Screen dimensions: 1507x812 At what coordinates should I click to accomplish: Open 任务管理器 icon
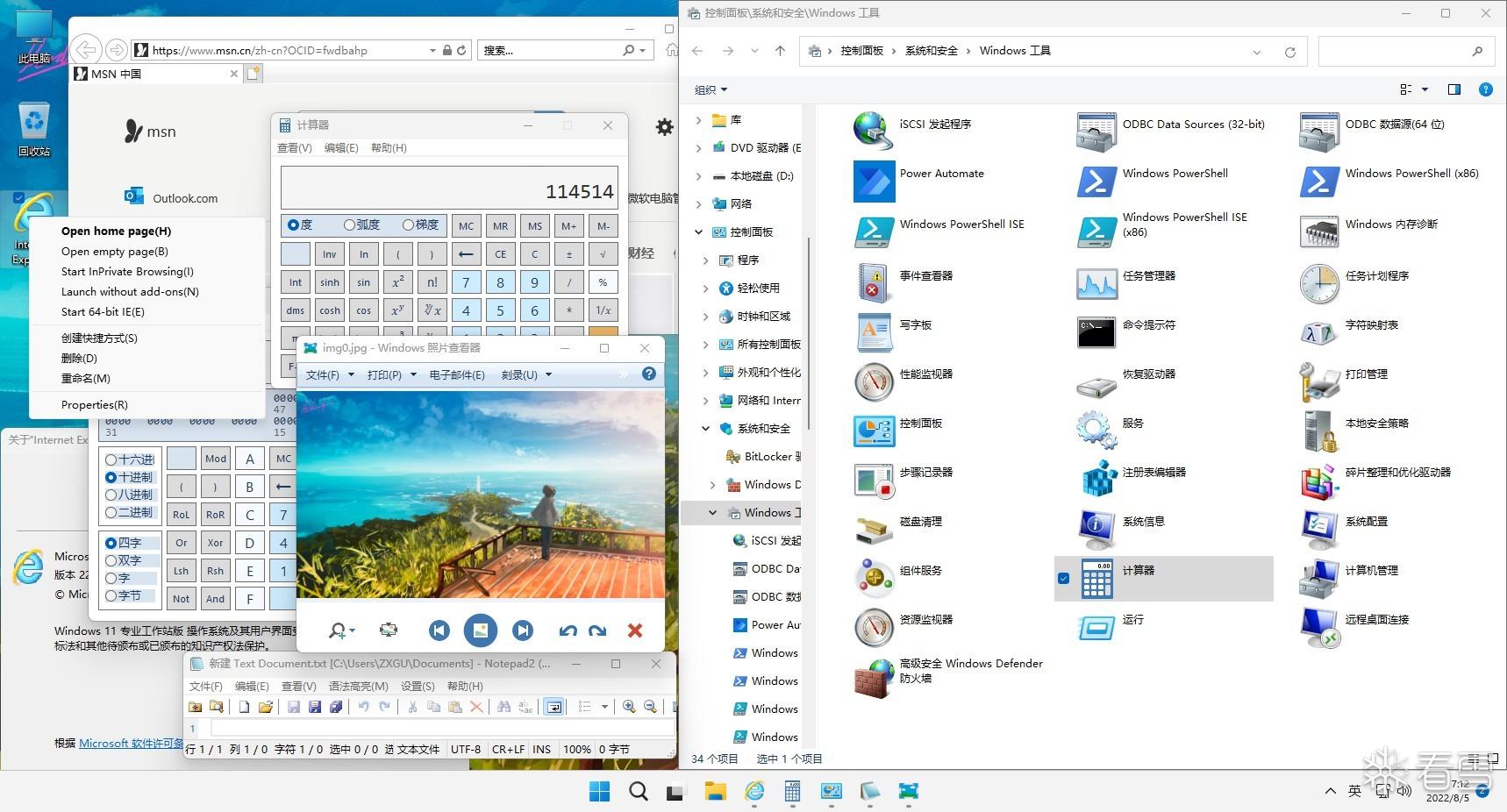pos(1096,282)
